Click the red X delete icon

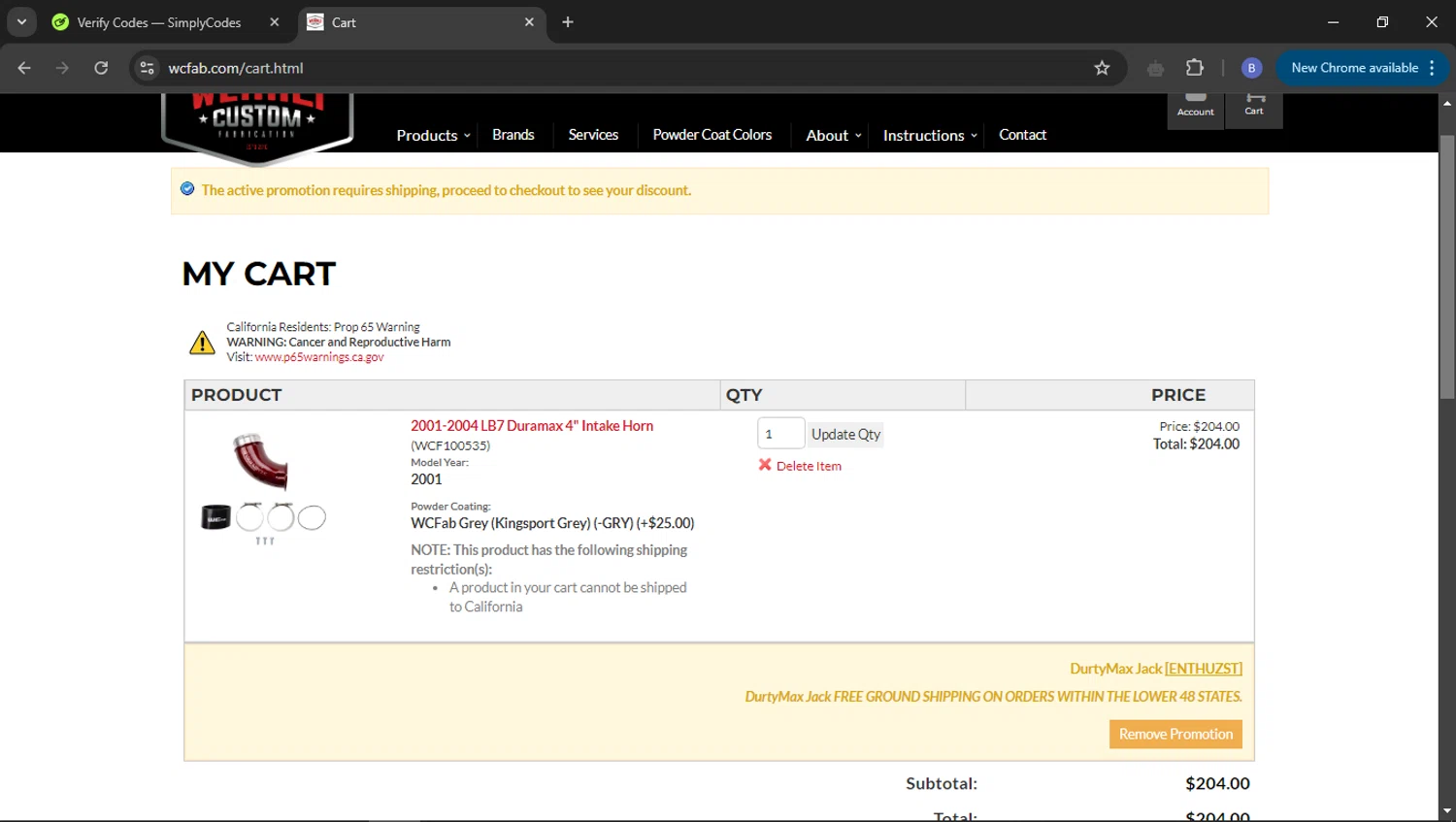coord(765,465)
